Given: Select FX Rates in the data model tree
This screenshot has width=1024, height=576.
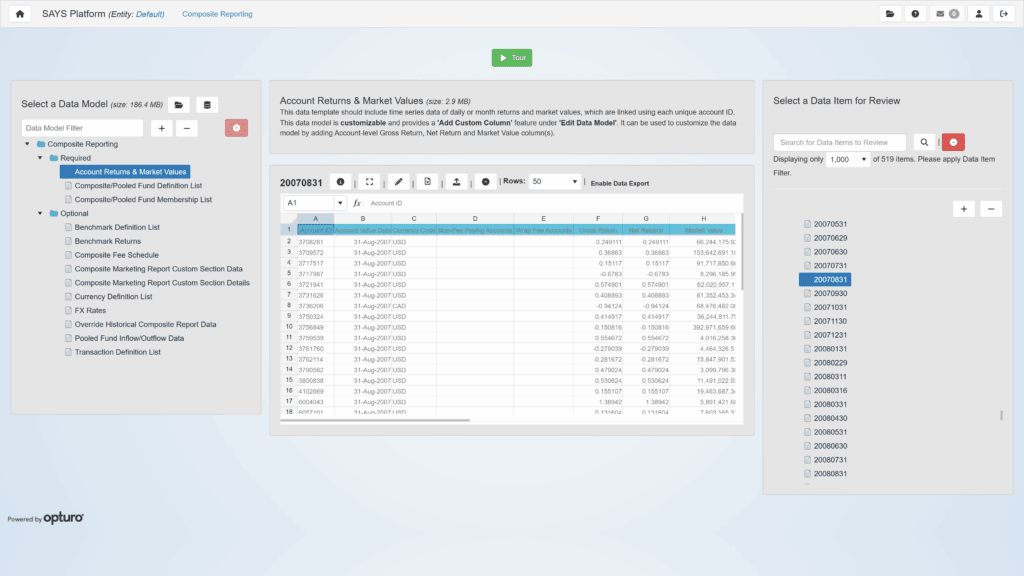Looking at the screenshot, I should 90,310.
